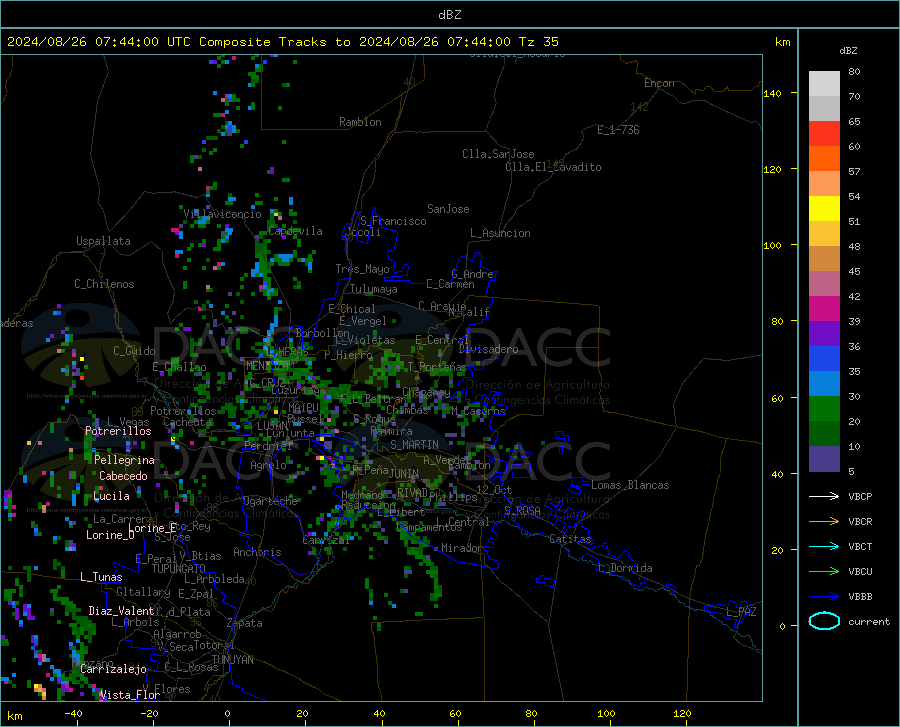Select the dark purple 10 dBZ color swatch

click(x=824, y=458)
